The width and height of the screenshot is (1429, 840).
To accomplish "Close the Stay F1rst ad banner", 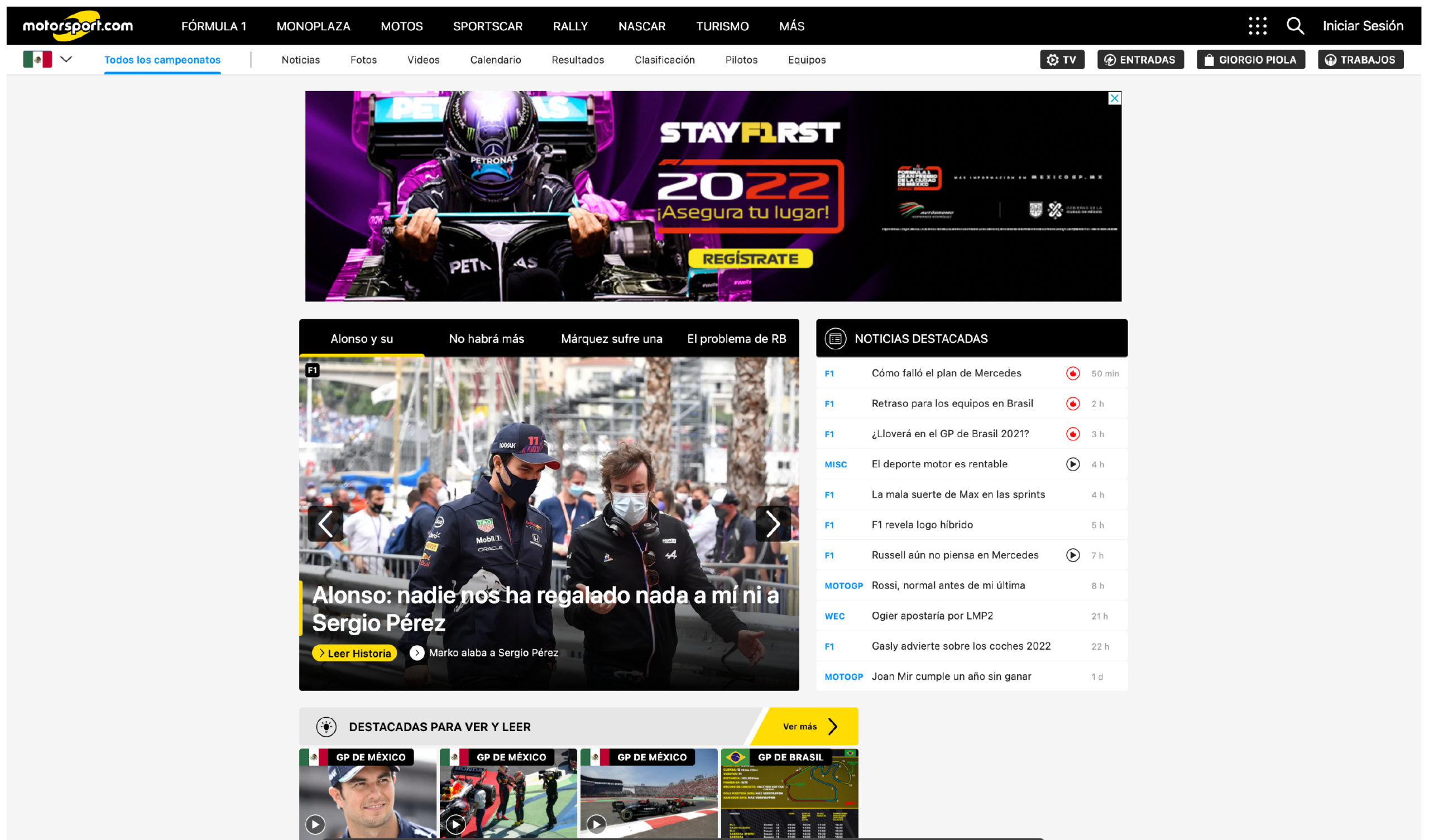I will coord(1114,99).
